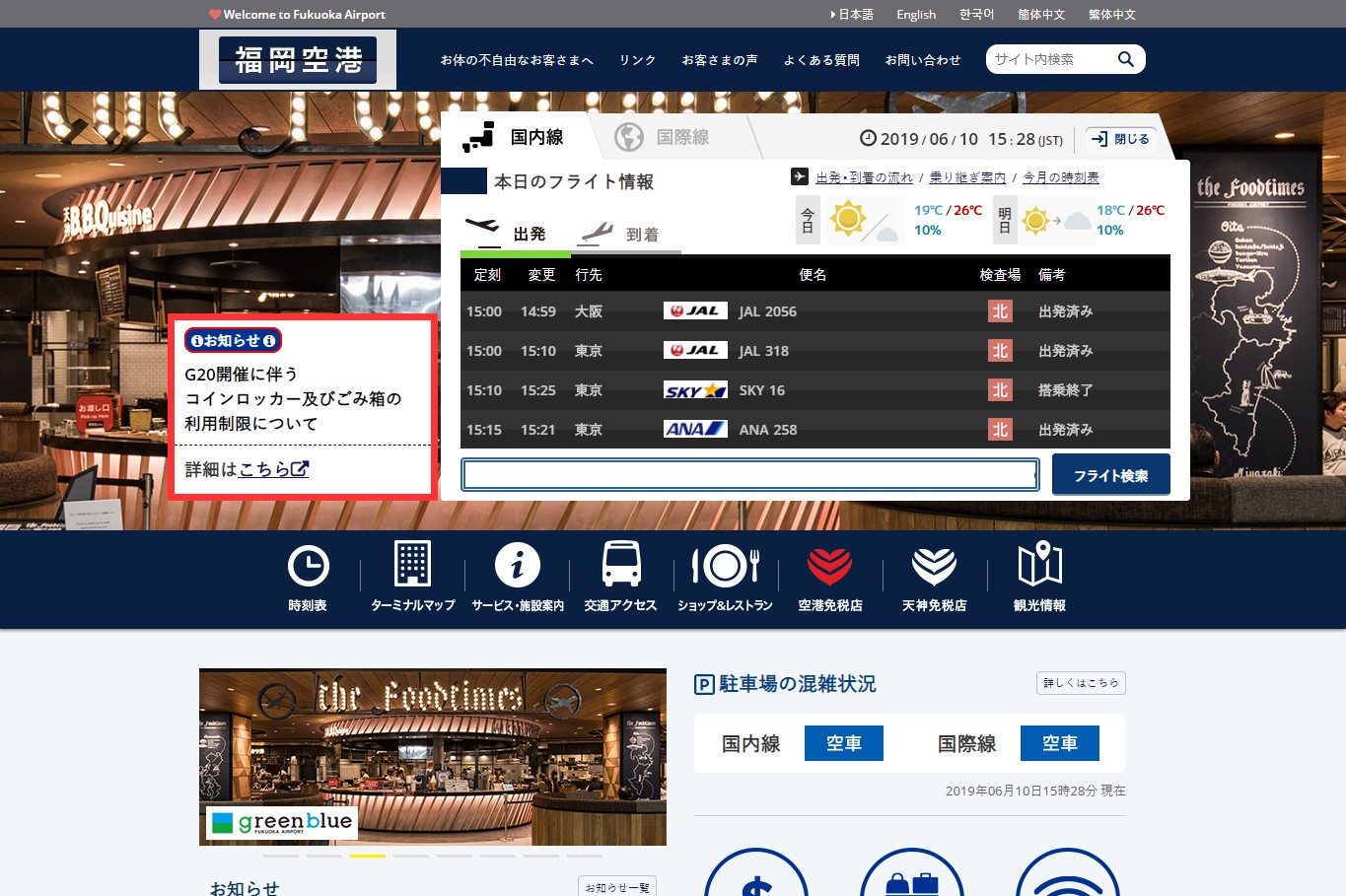Open the お知らせ一覧 button

pos(617,887)
